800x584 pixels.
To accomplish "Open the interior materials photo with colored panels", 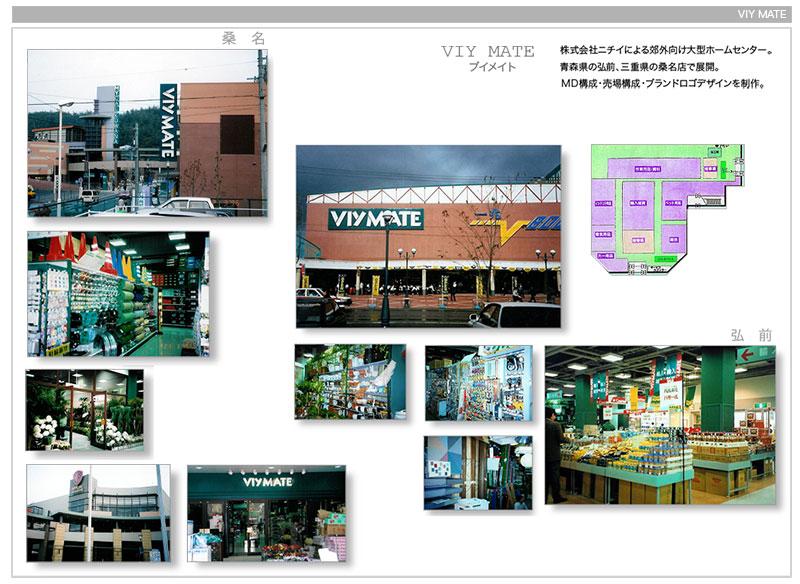I will tap(478, 473).
